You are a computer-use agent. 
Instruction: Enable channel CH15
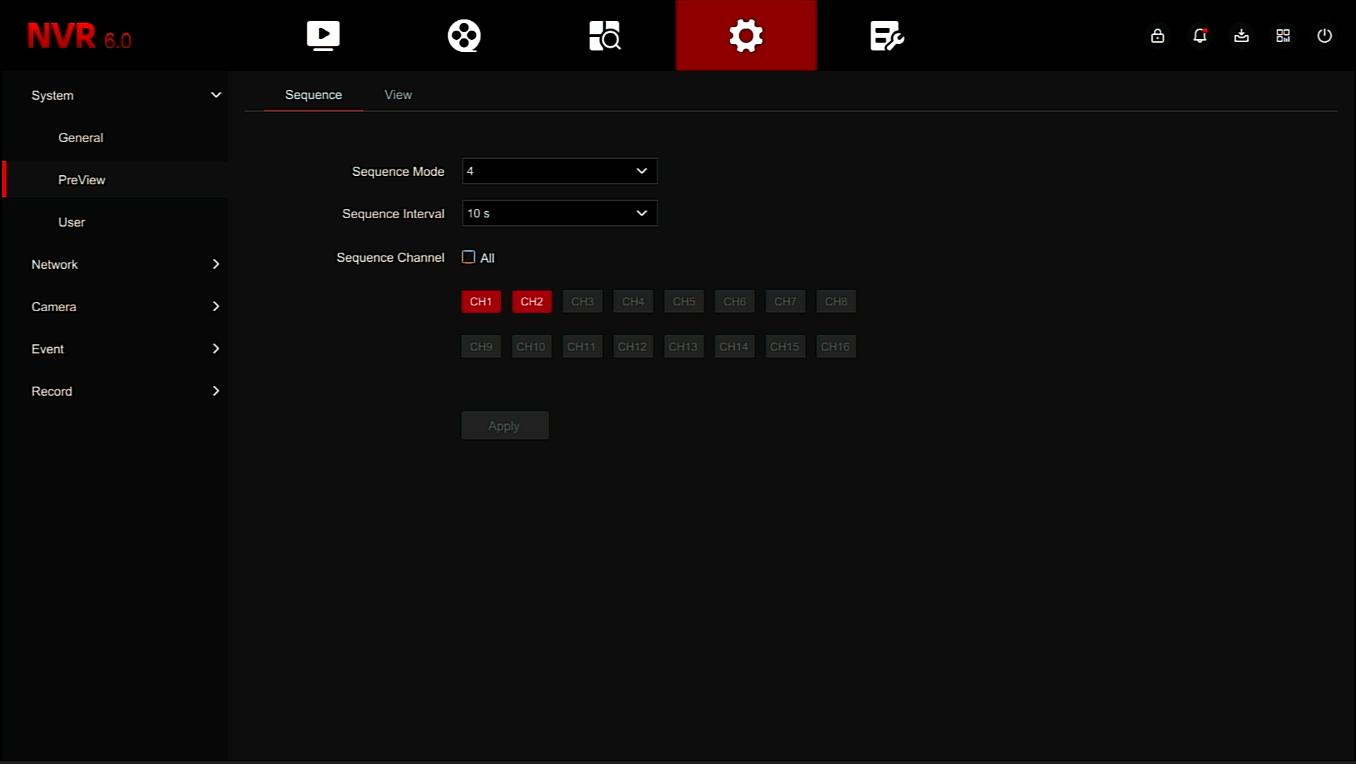click(785, 347)
